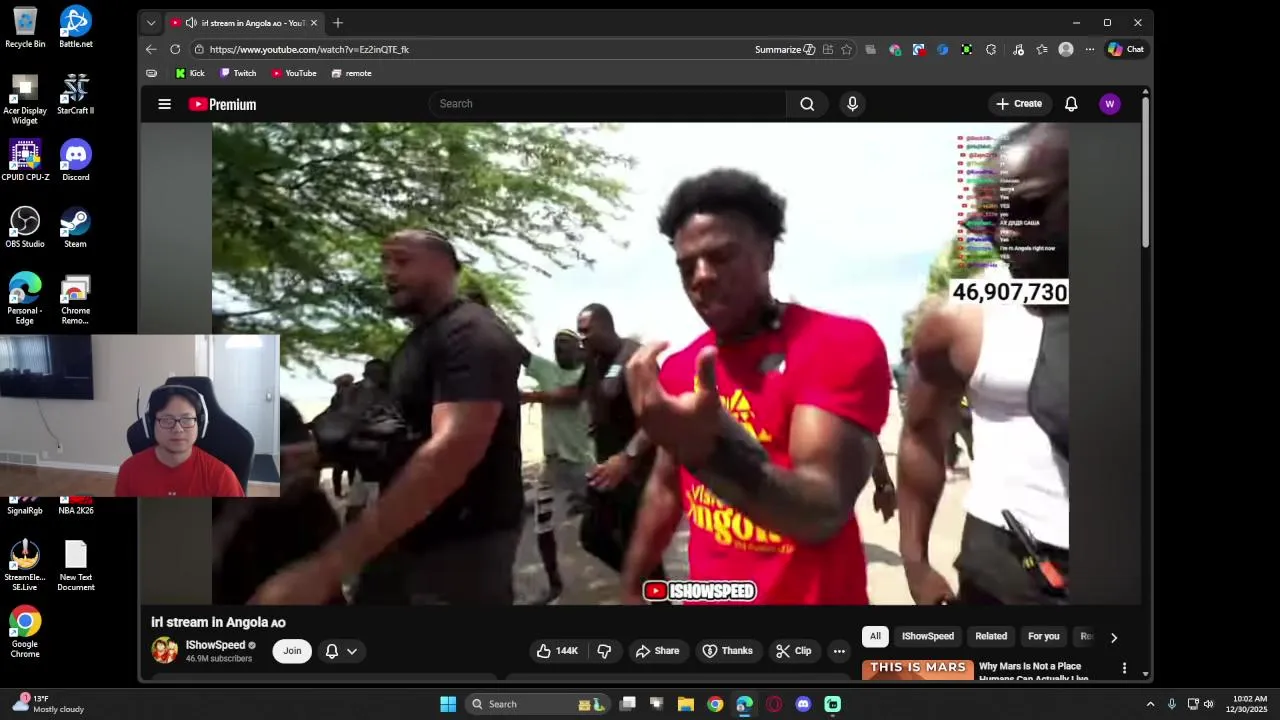
Task: Open options menu on Mars video suggestion
Action: (x=1124, y=668)
